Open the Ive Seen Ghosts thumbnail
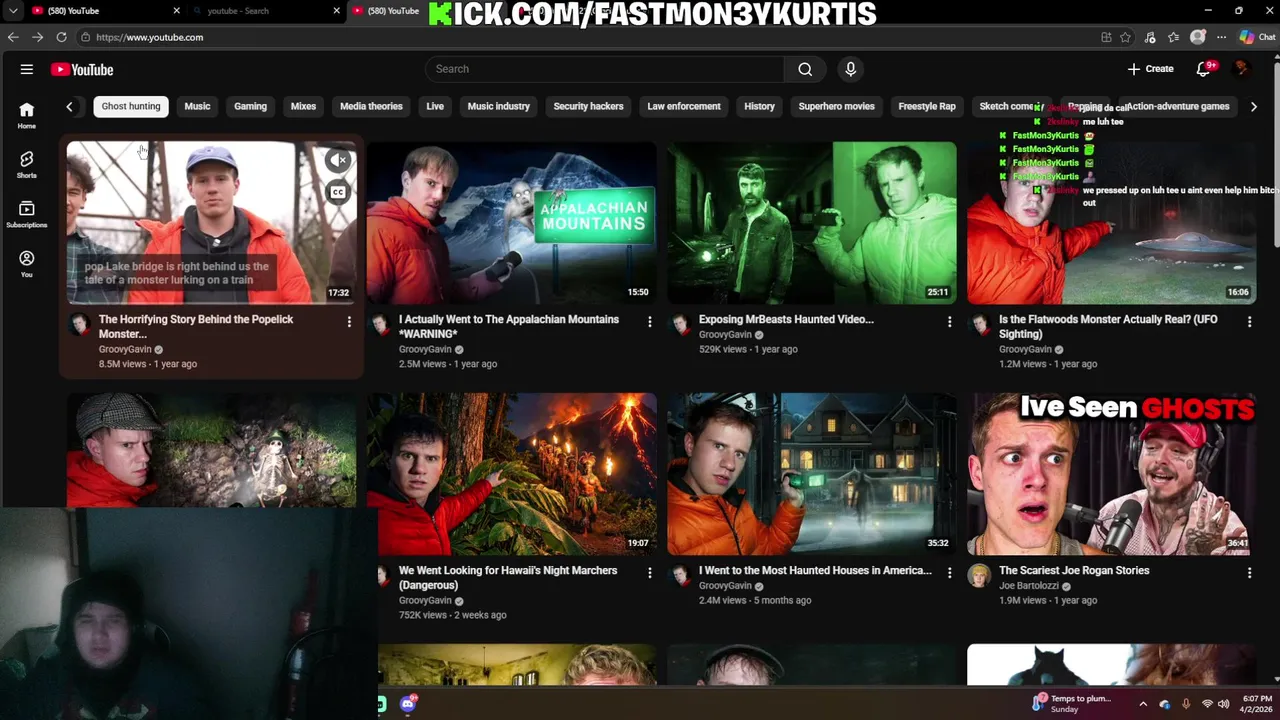 click(1112, 473)
